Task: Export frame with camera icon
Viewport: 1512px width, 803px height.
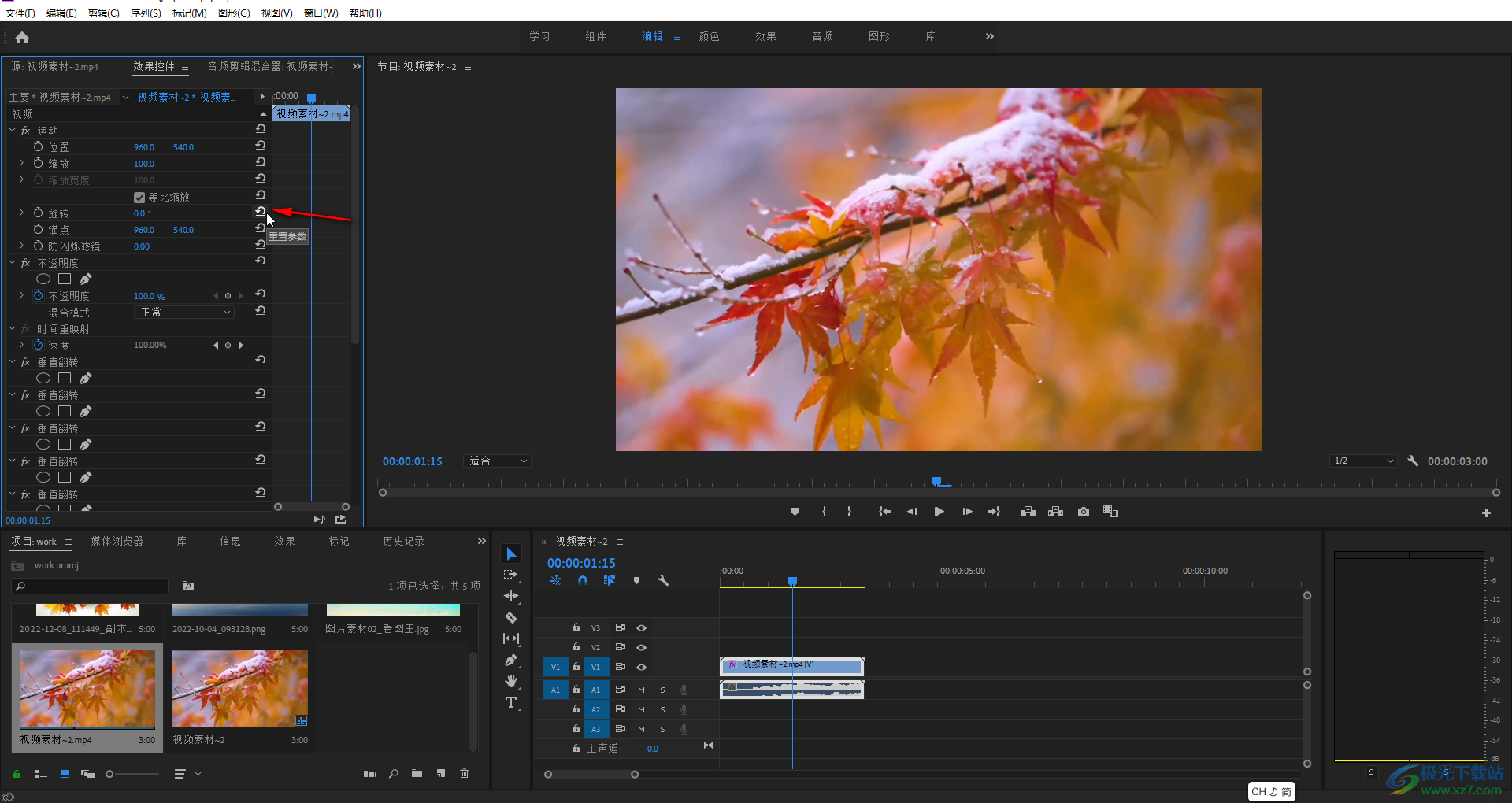Action: click(1084, 512)
